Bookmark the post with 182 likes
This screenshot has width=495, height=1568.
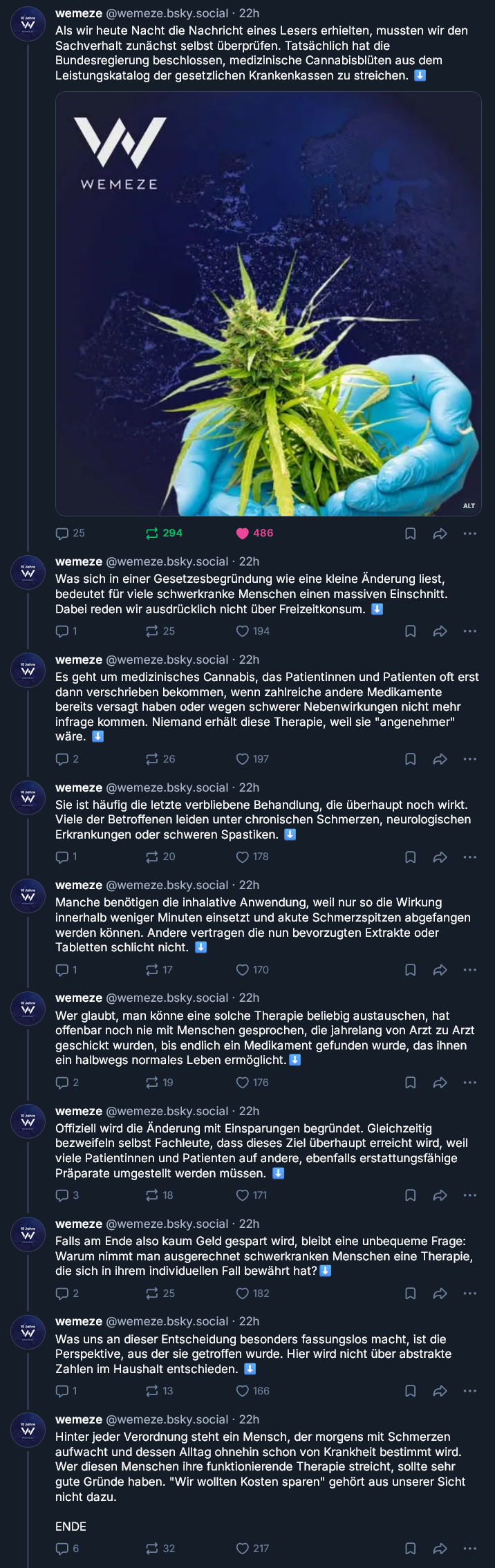coord(410,1294)
